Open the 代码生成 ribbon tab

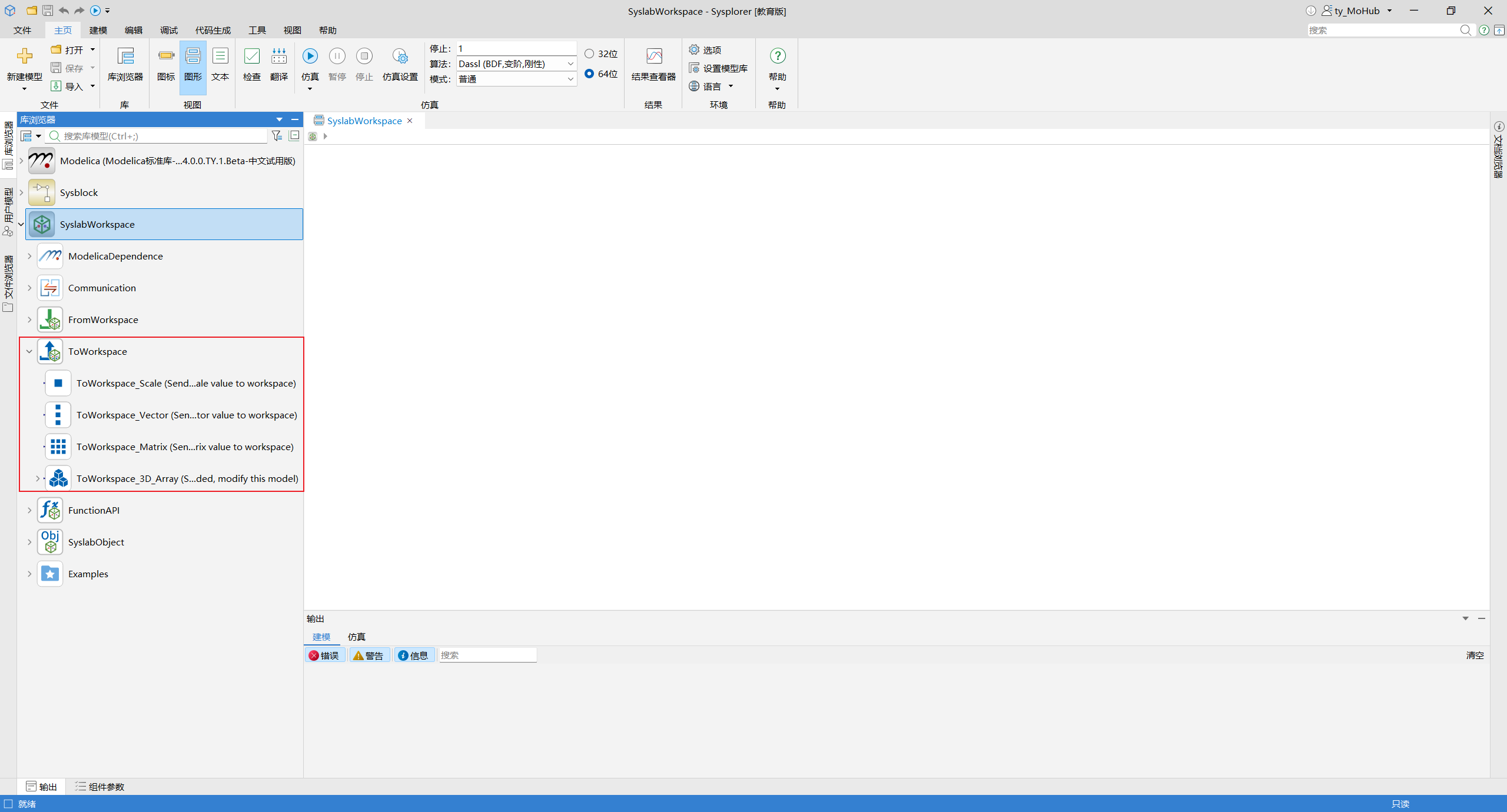(213, 30)
